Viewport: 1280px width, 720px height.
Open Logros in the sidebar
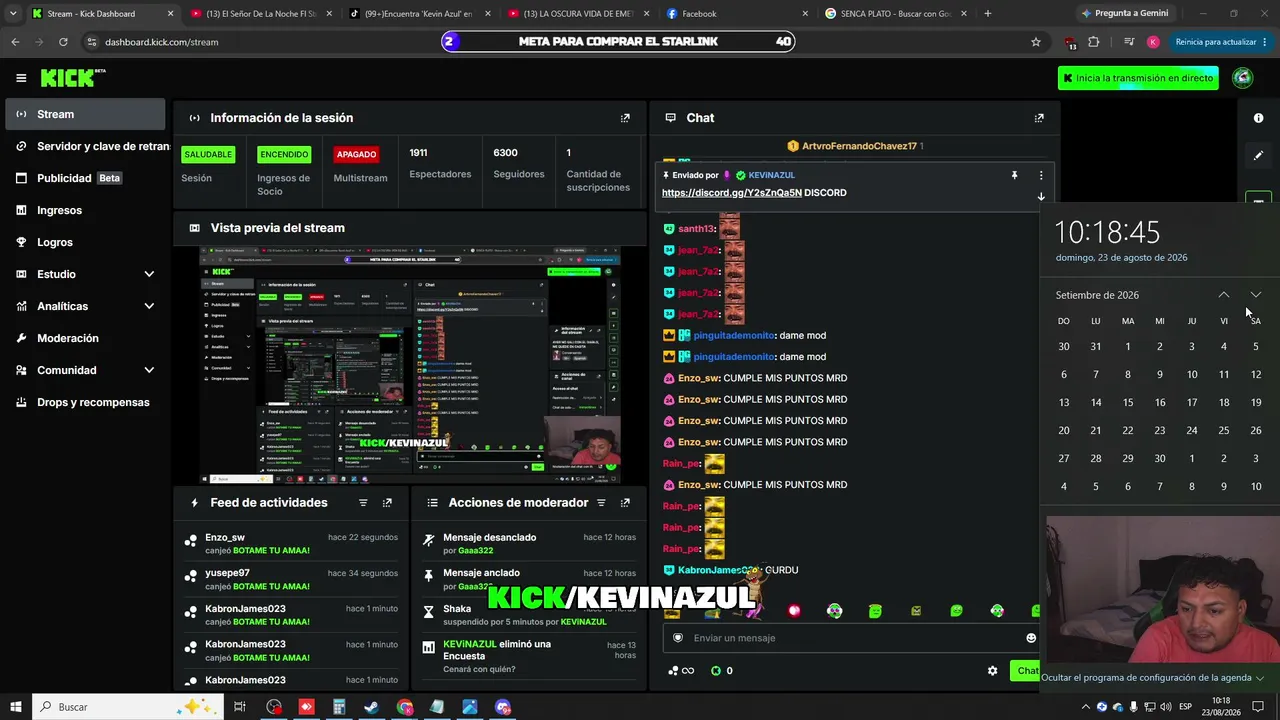[85, 242]
